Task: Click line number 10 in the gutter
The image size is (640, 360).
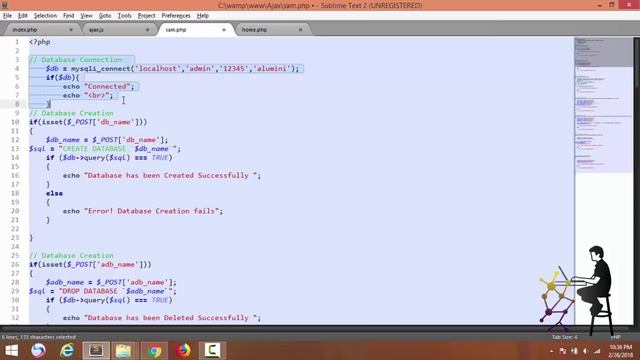Action: (15, 122)
